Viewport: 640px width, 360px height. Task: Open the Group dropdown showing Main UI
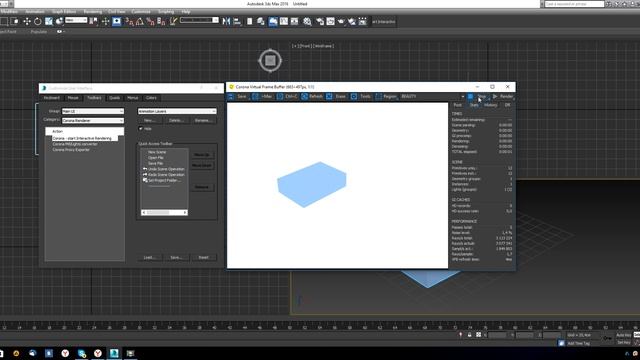93,111
